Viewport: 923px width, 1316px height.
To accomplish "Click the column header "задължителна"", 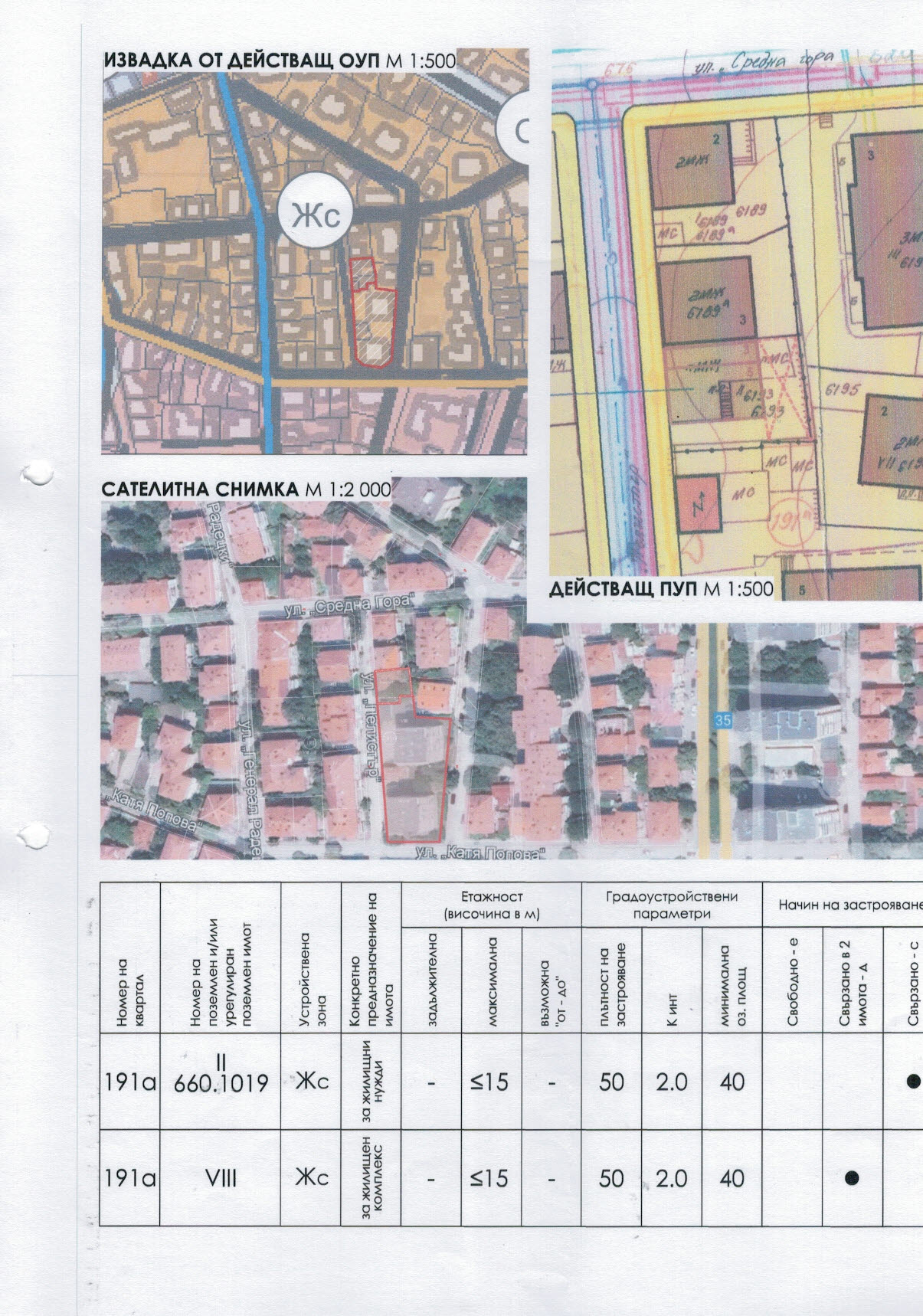I will coord(432,980).
